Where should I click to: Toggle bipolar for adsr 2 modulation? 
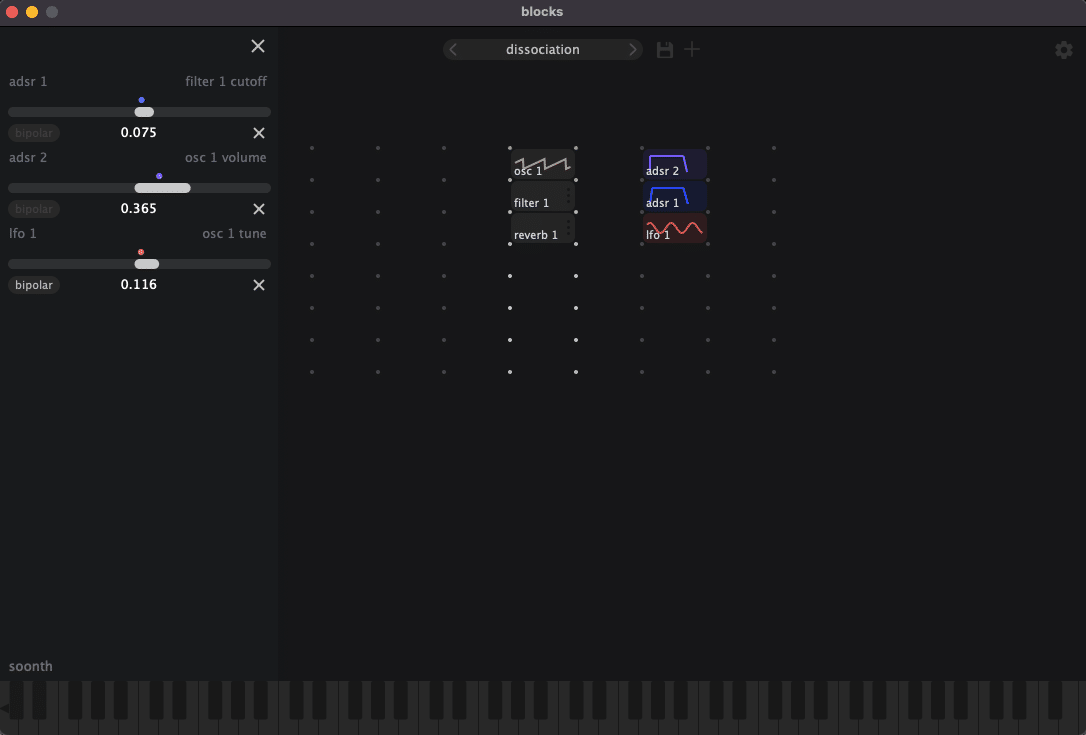[x=34, y=209]
